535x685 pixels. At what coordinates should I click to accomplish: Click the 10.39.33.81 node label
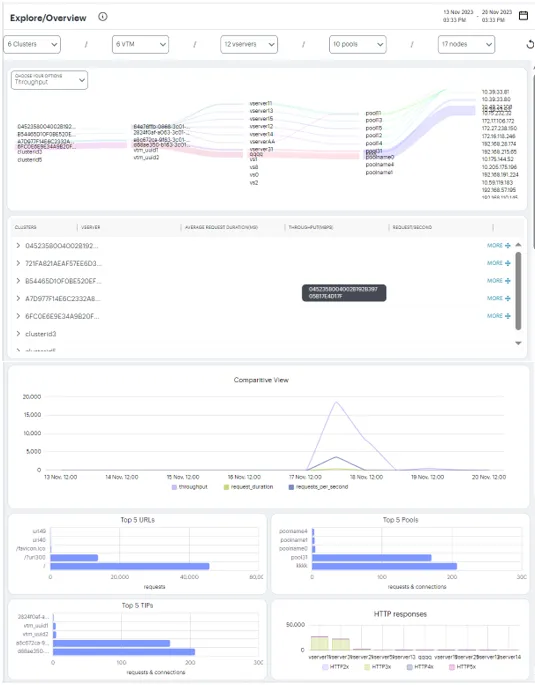[x=495, y=92]
